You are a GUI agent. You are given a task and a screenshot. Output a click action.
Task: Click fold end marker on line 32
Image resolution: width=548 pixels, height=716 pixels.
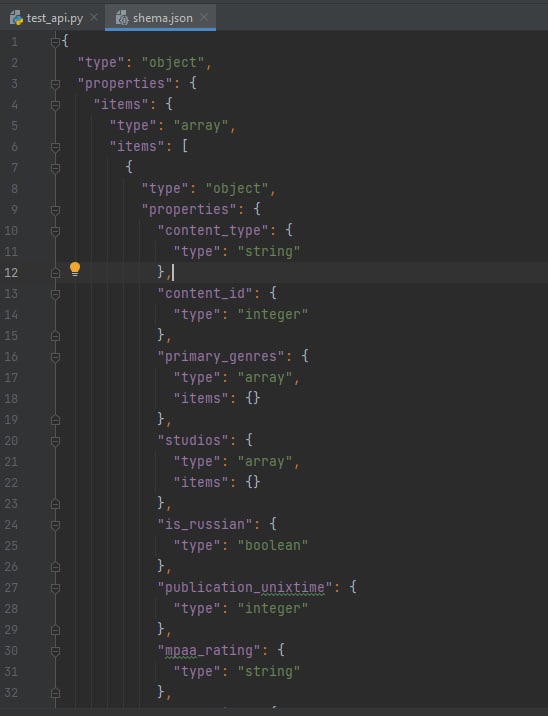pos(55,693)
